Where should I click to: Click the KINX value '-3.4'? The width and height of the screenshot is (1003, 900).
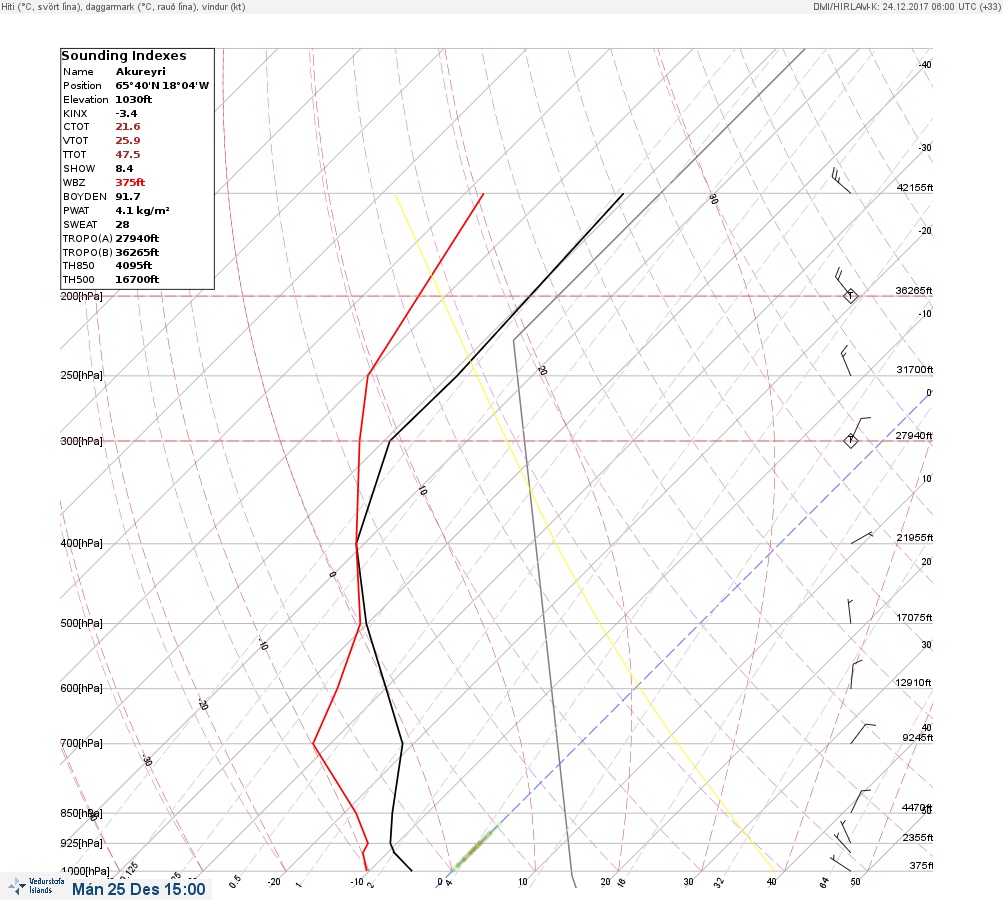click(126, 114)
